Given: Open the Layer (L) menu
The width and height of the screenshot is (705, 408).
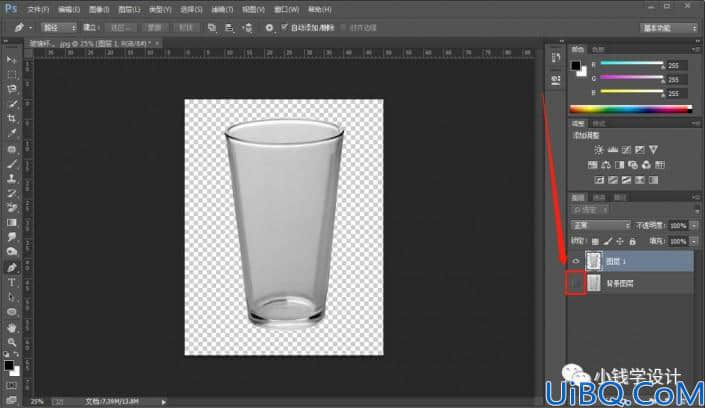Looking at the screenshot, I should point(129,9).
